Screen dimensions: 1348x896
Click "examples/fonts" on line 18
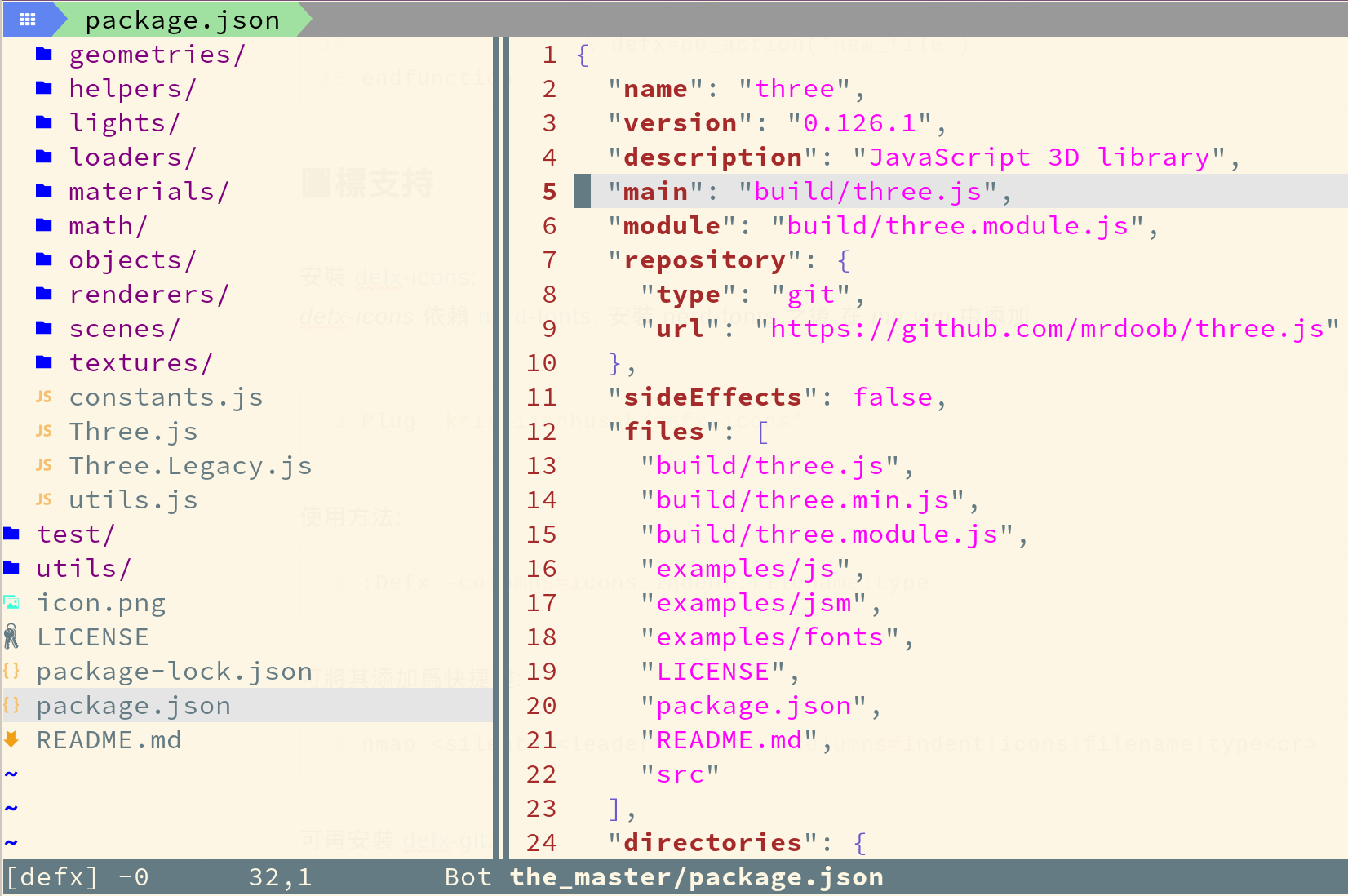point(769,637)
